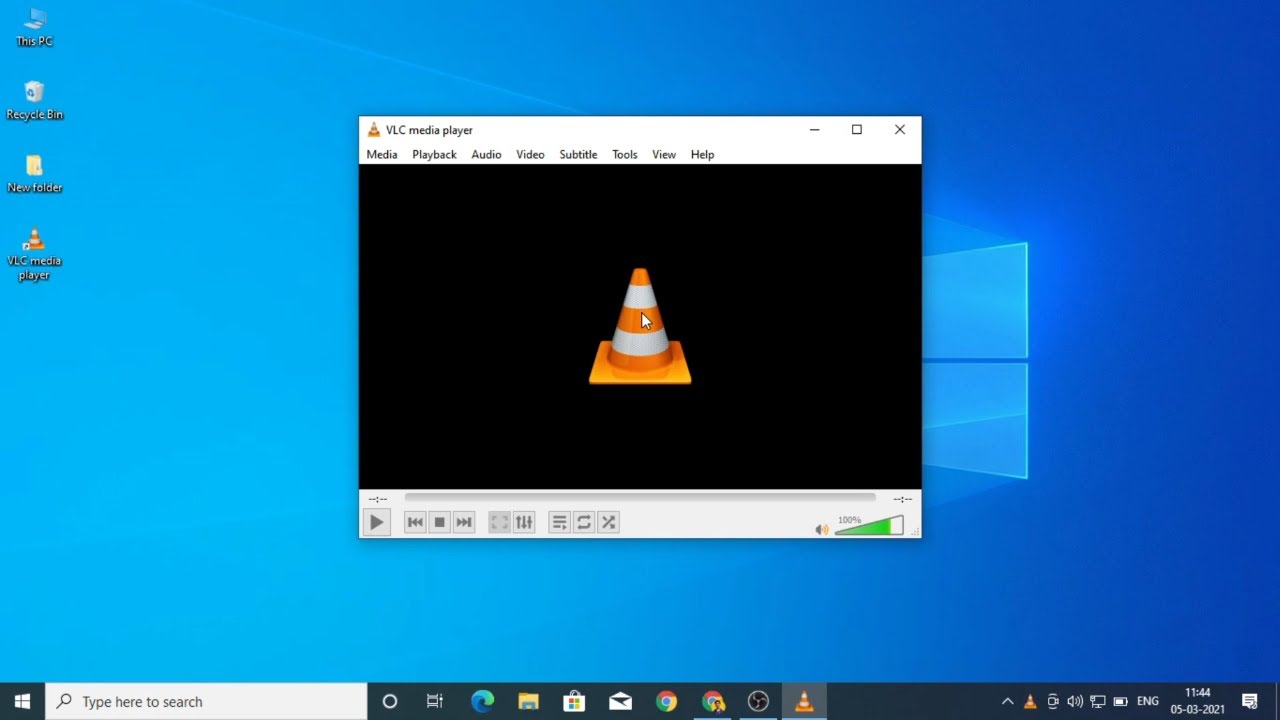The height and width of the screenshot is (720, 1280).
Task: Select New folder on desktop
Action: click(34, 174)
